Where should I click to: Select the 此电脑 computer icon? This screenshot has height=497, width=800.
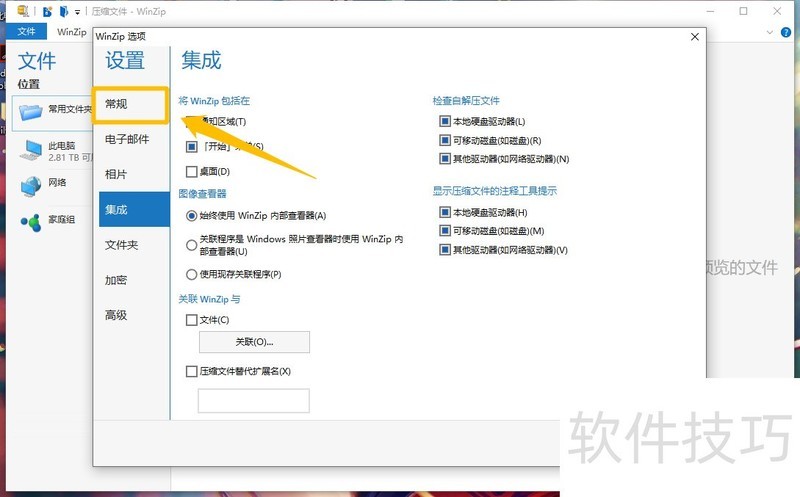[31, 151]
